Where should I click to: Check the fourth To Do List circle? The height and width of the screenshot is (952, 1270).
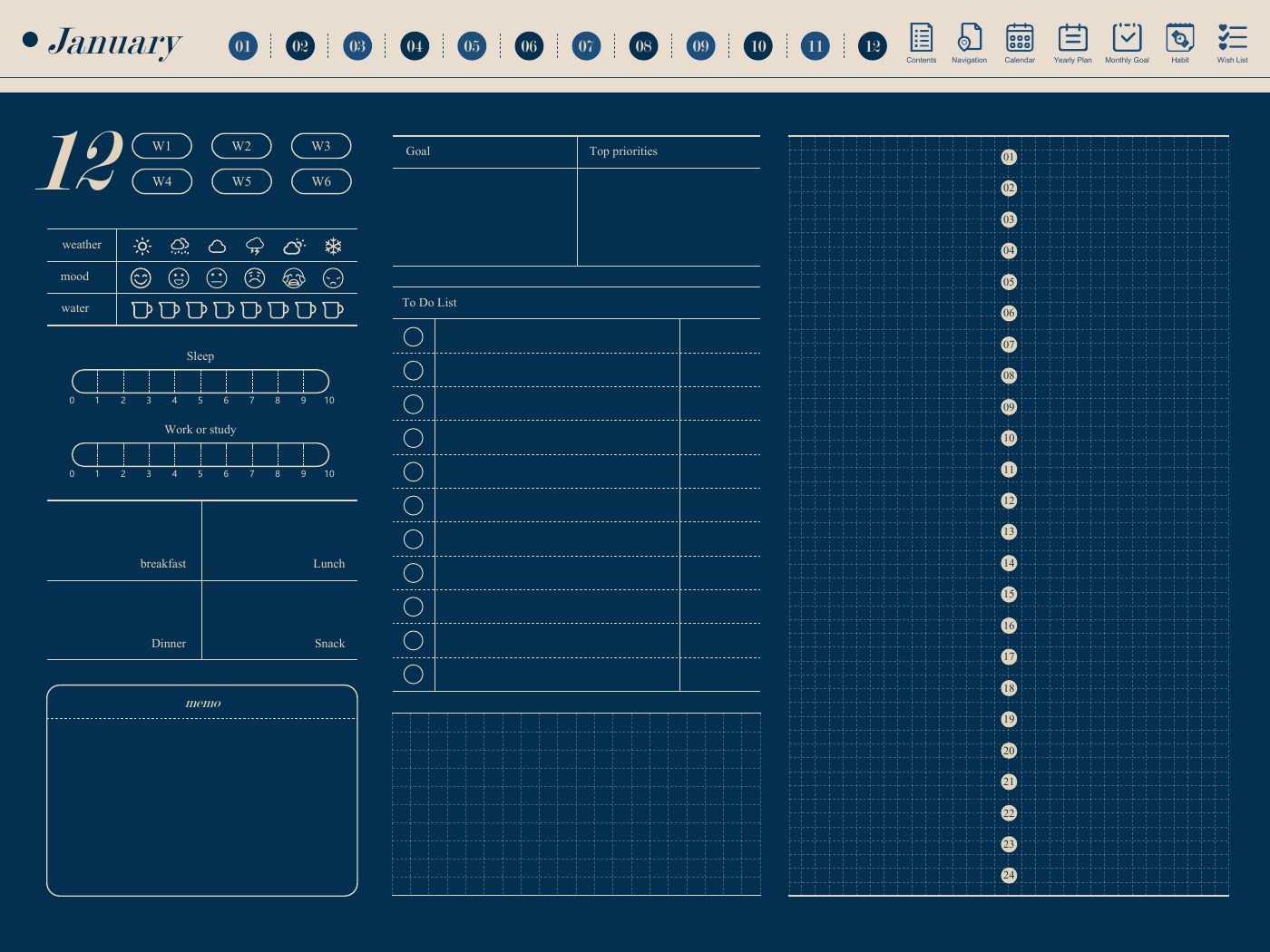tap(413, 438)
